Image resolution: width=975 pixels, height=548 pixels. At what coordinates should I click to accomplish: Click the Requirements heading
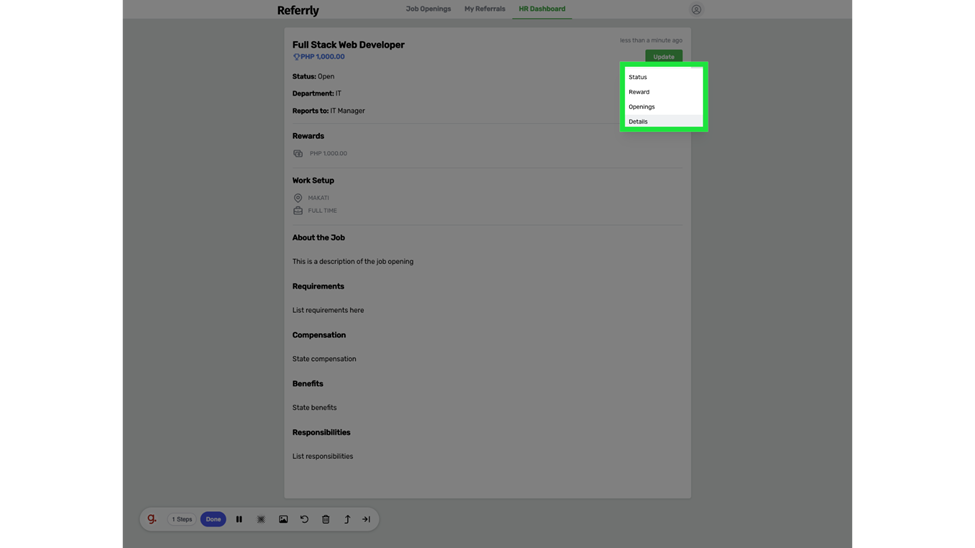point(318,286)
